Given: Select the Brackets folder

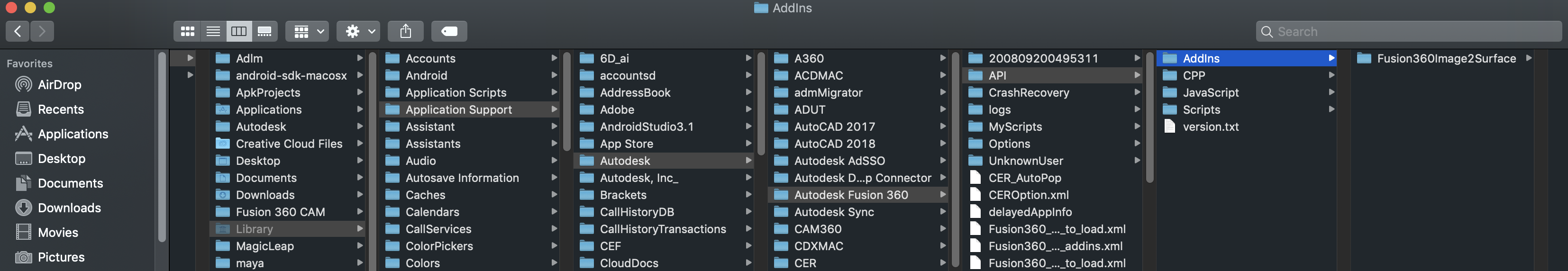Looking at the screenshot, I should [x=664, y=195].
